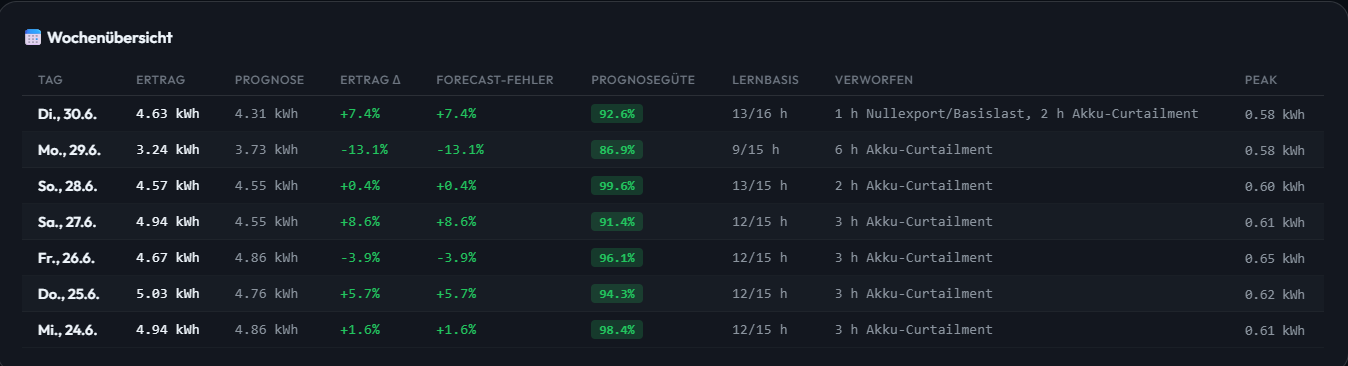Open the So., 28.6. entry

coord(673,186)
